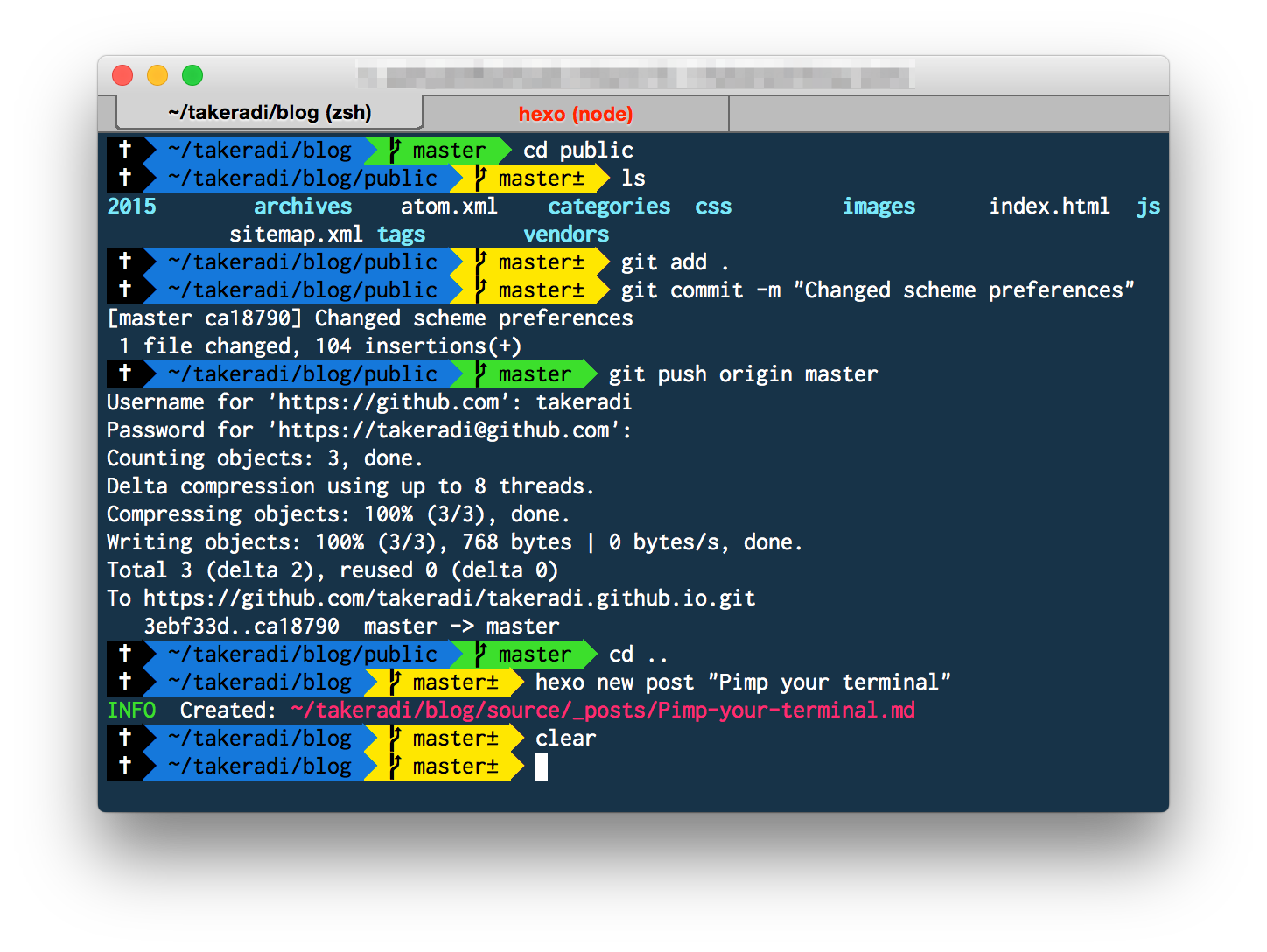Viewport: 1267px width, 952px height.
Task: Click the Password for takeradi@github.com line
Action: coord(369,430)
